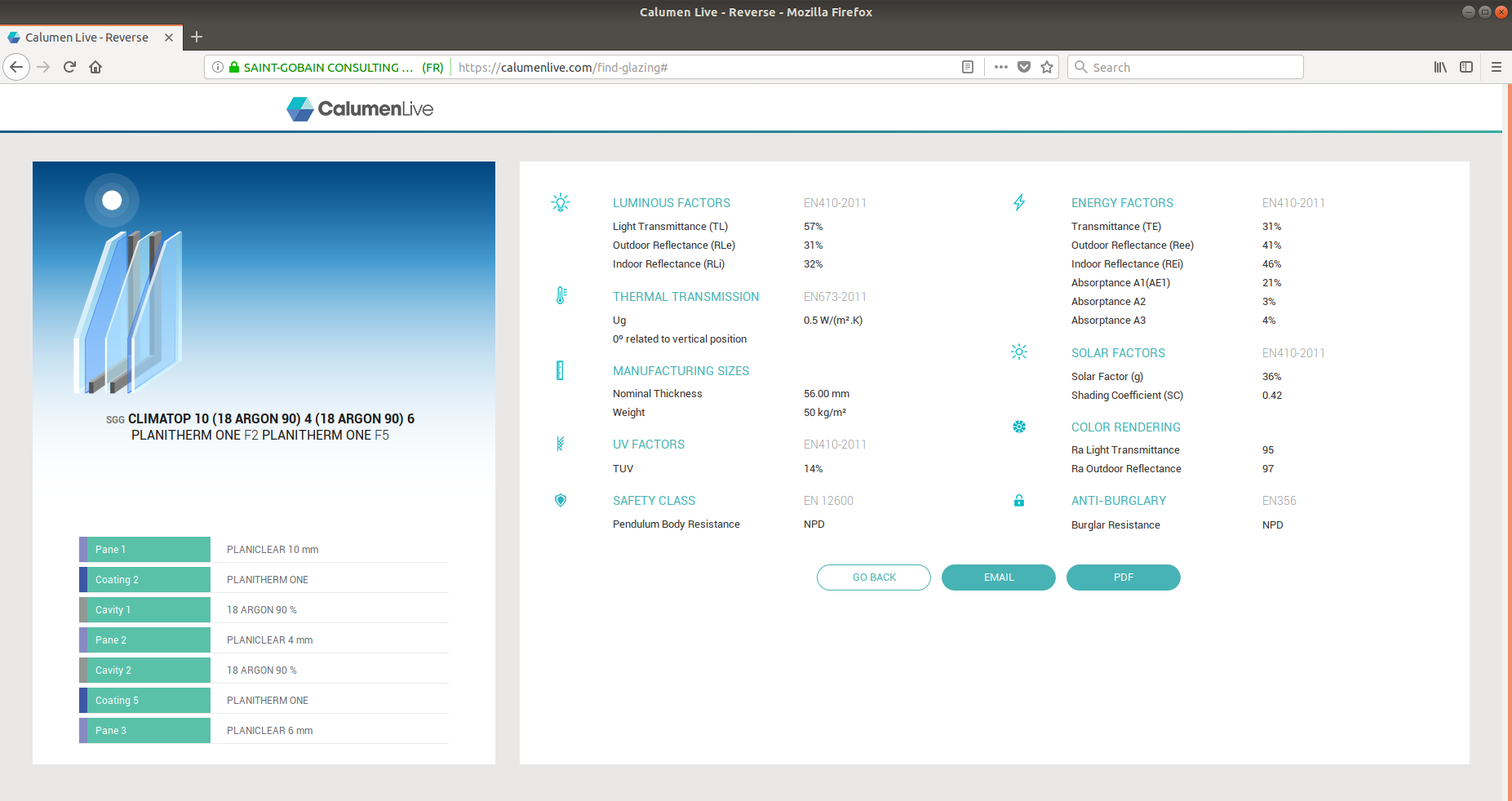Select the Coating 5 row label
This screenshot has height=801, width=1512.
[144, 700]
